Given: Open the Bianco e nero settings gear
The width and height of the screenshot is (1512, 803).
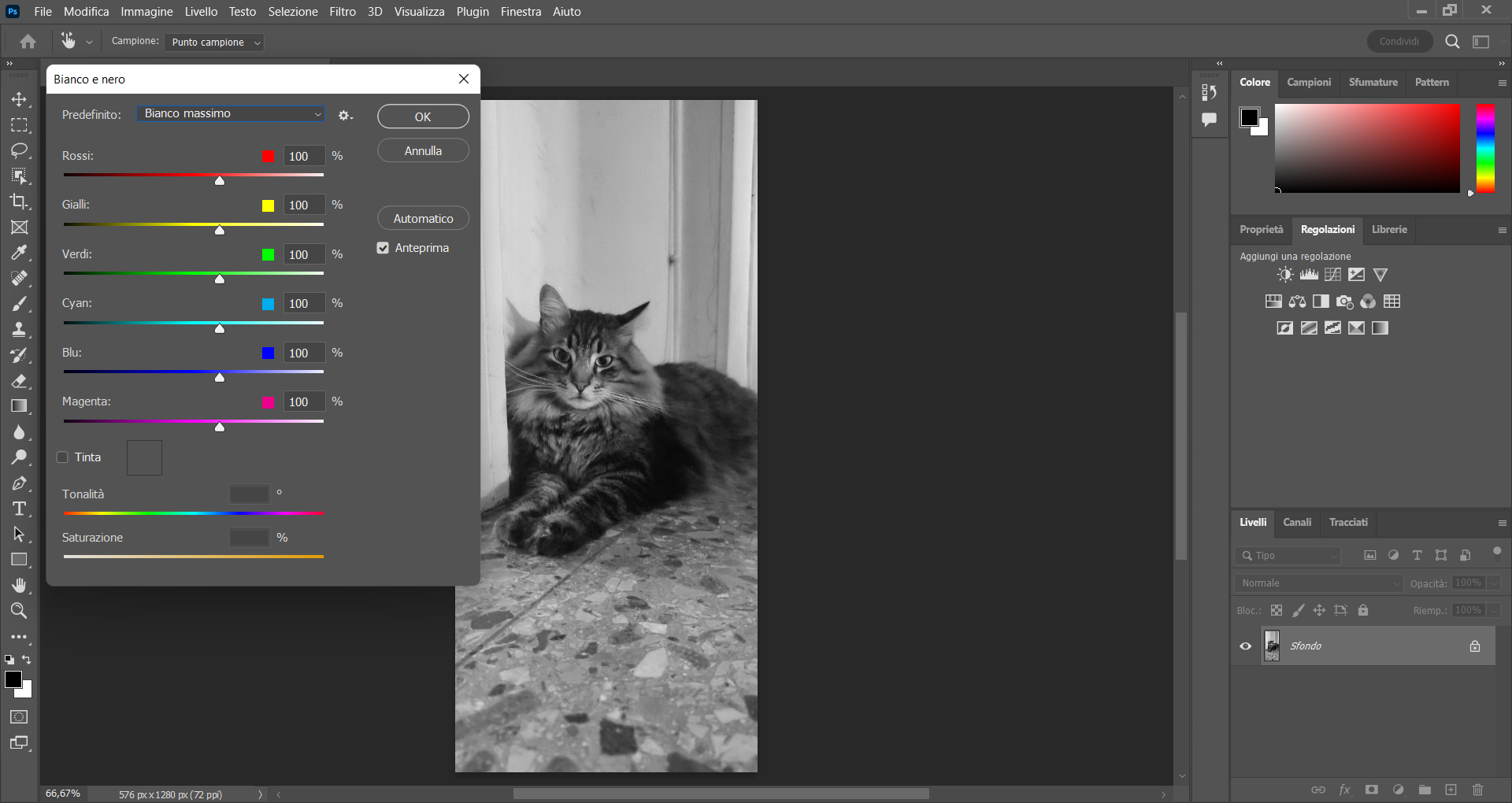Looking at the screenshot, I should point(344,115).
